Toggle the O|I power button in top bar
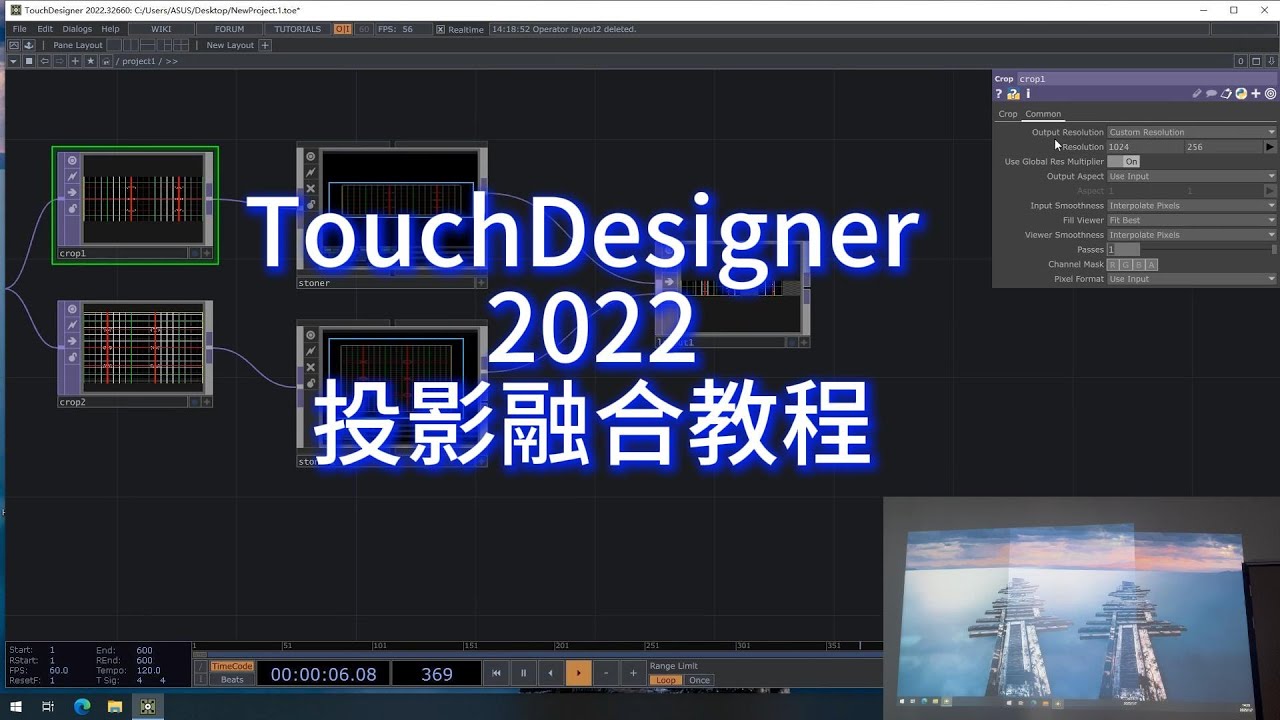The width and height of the screenshot is (1280, 720). [343, 29]
